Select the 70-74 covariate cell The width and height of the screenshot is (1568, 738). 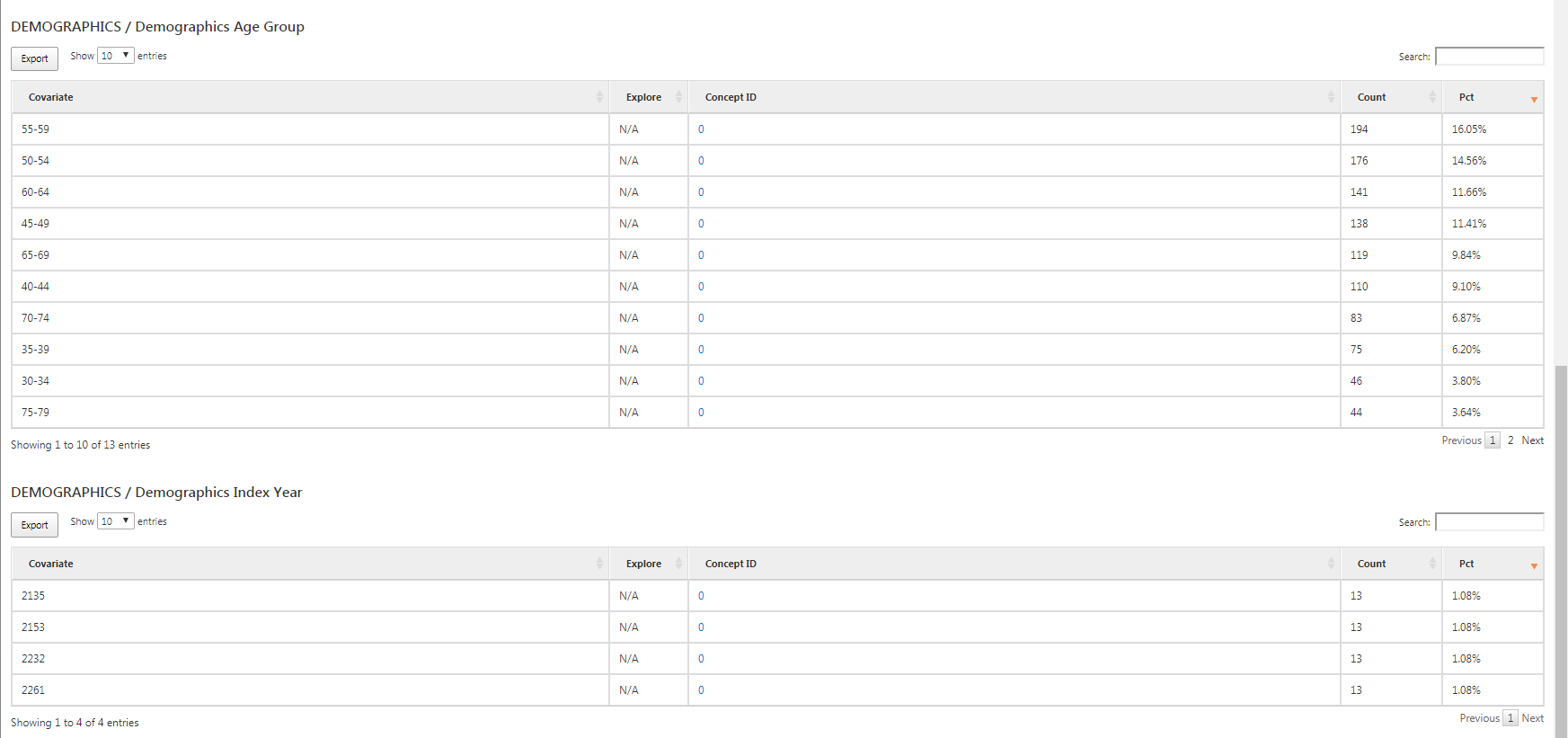[310, 318]
